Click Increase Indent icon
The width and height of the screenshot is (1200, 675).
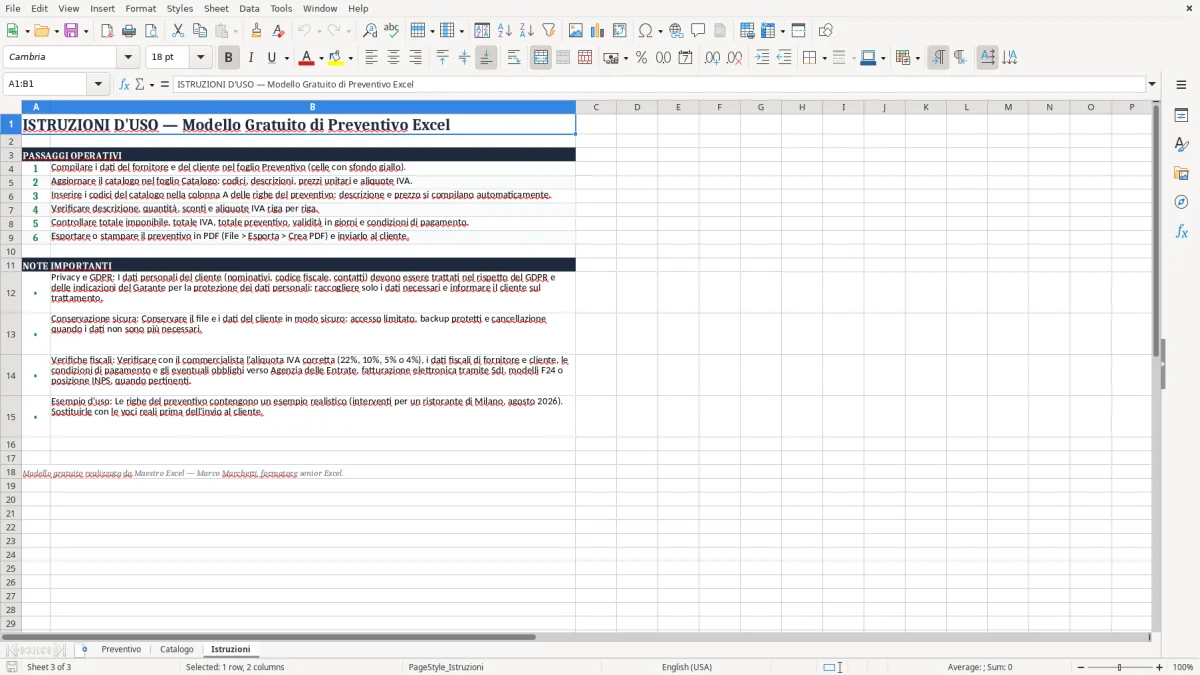[762, 58]
